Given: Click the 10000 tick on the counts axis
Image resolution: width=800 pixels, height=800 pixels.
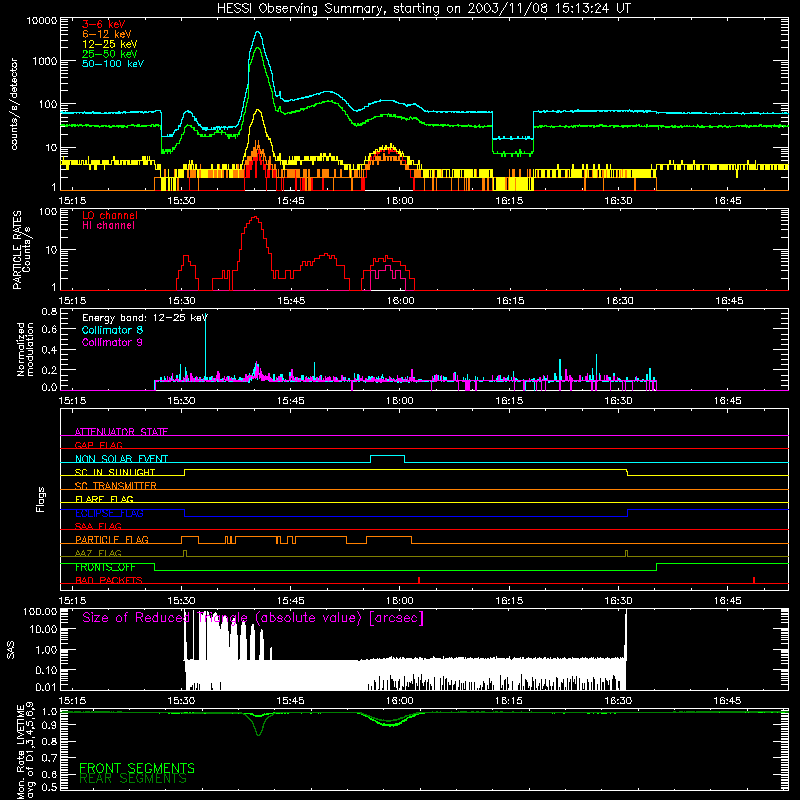Looking at the screenshot, I should click(x=42, y=21).
